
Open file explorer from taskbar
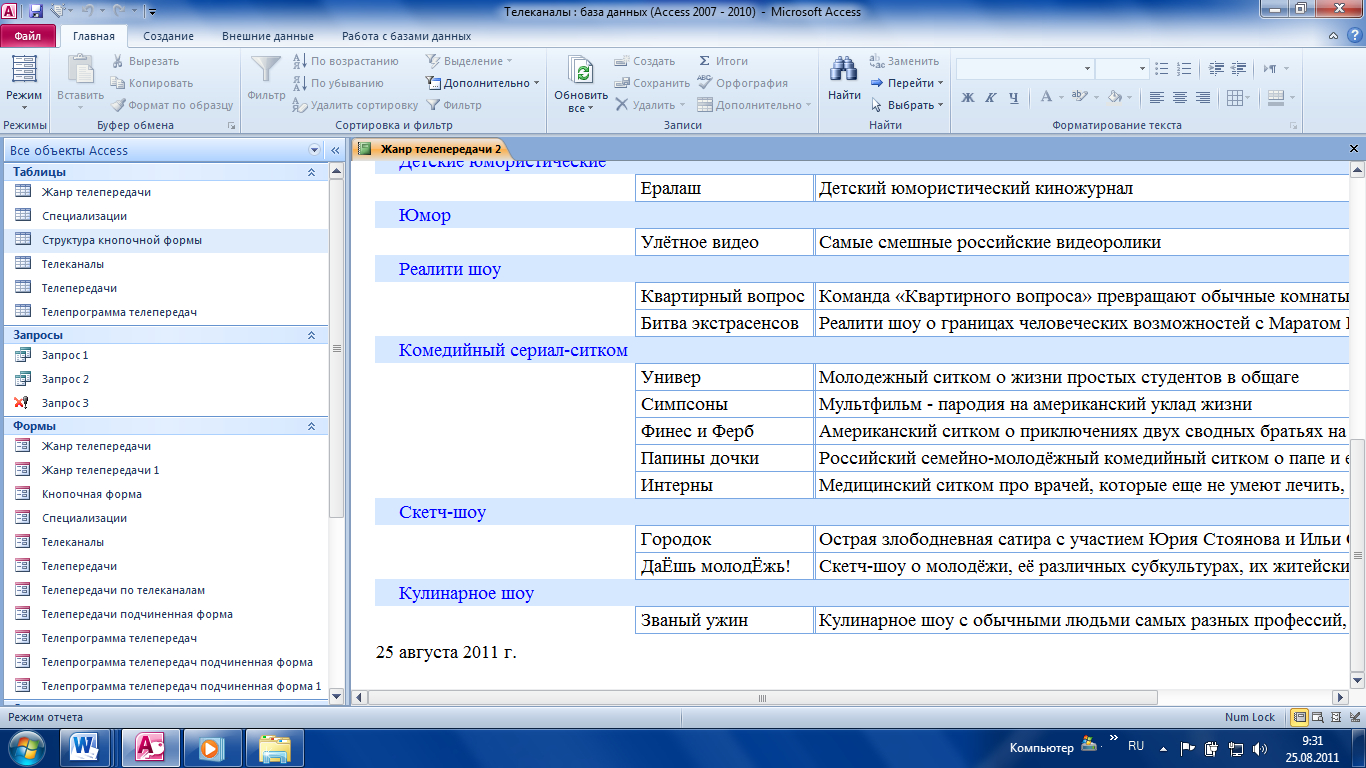tap(275, 747)
